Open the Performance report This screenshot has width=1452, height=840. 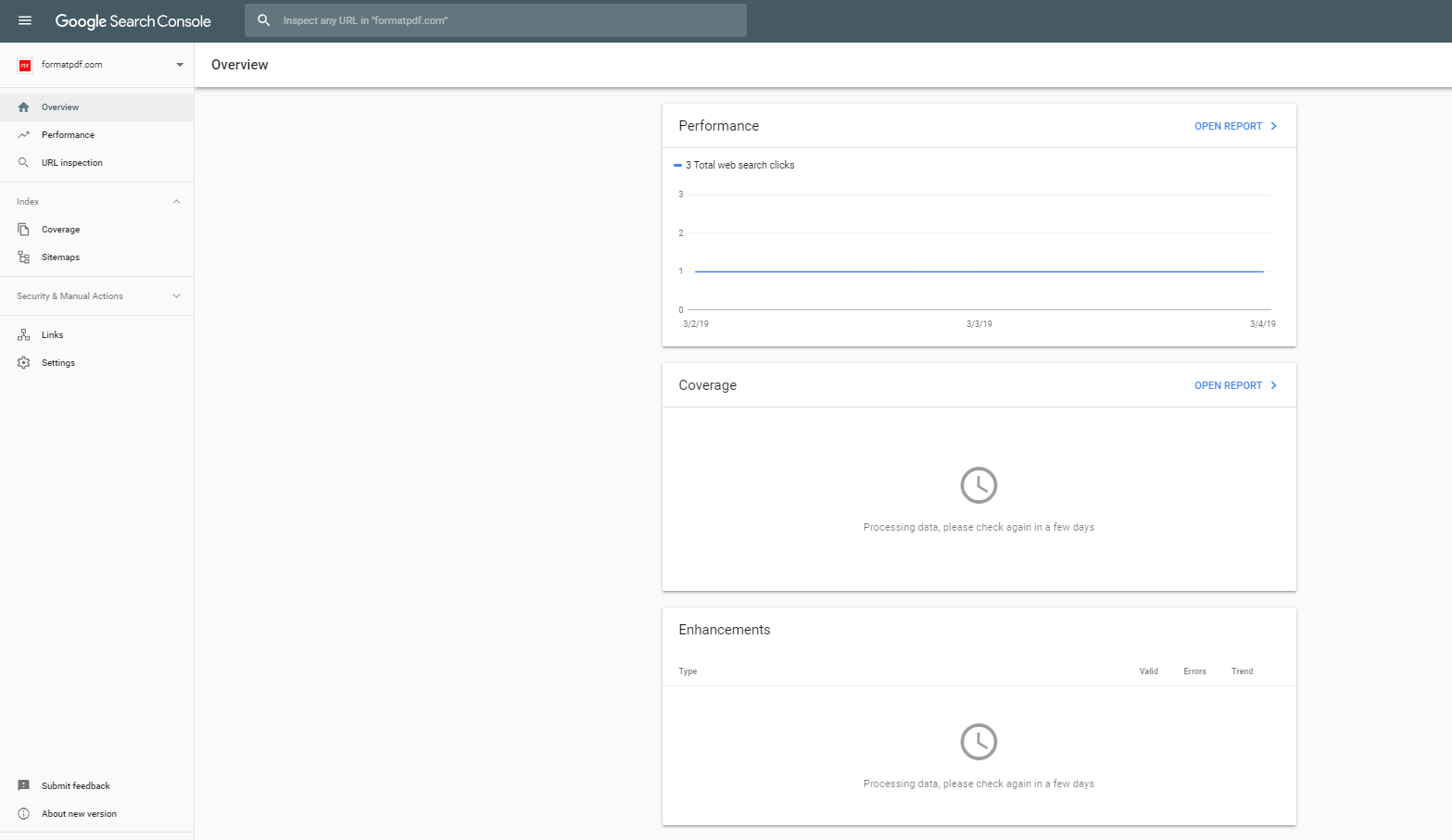(x=1228, y=126)
